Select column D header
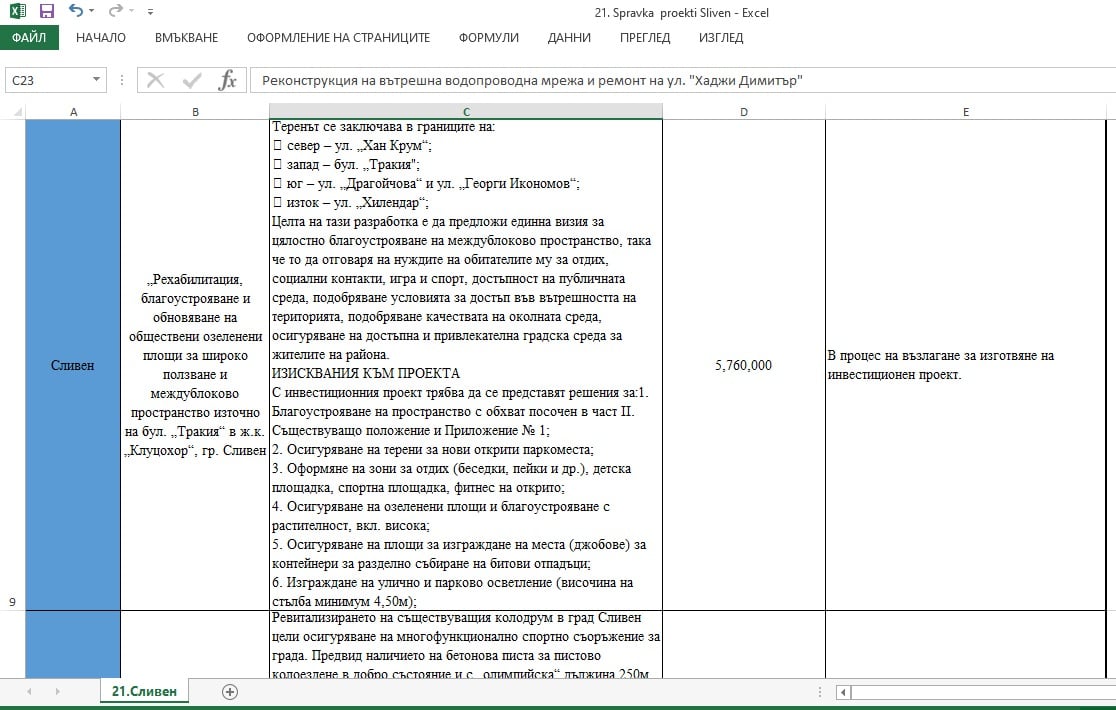Viewport: 1116px width, 710px height. pyautogui.click(x=743, y=112)
